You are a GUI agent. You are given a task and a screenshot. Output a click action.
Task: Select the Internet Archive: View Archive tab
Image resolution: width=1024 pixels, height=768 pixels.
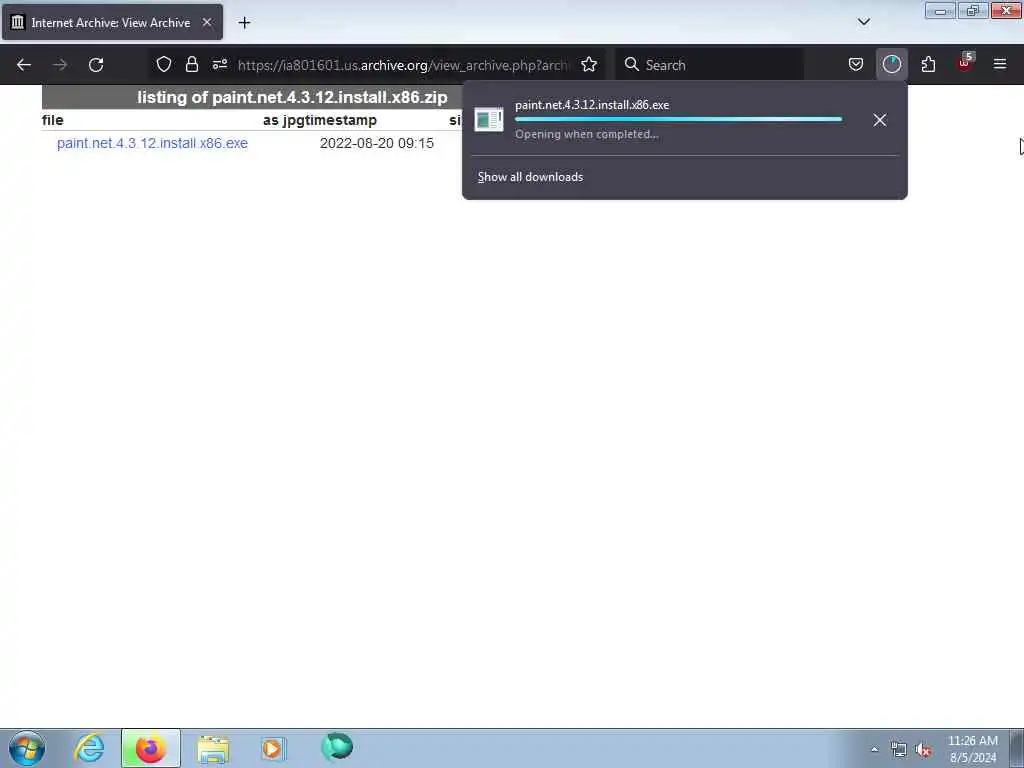pos(112,22)
